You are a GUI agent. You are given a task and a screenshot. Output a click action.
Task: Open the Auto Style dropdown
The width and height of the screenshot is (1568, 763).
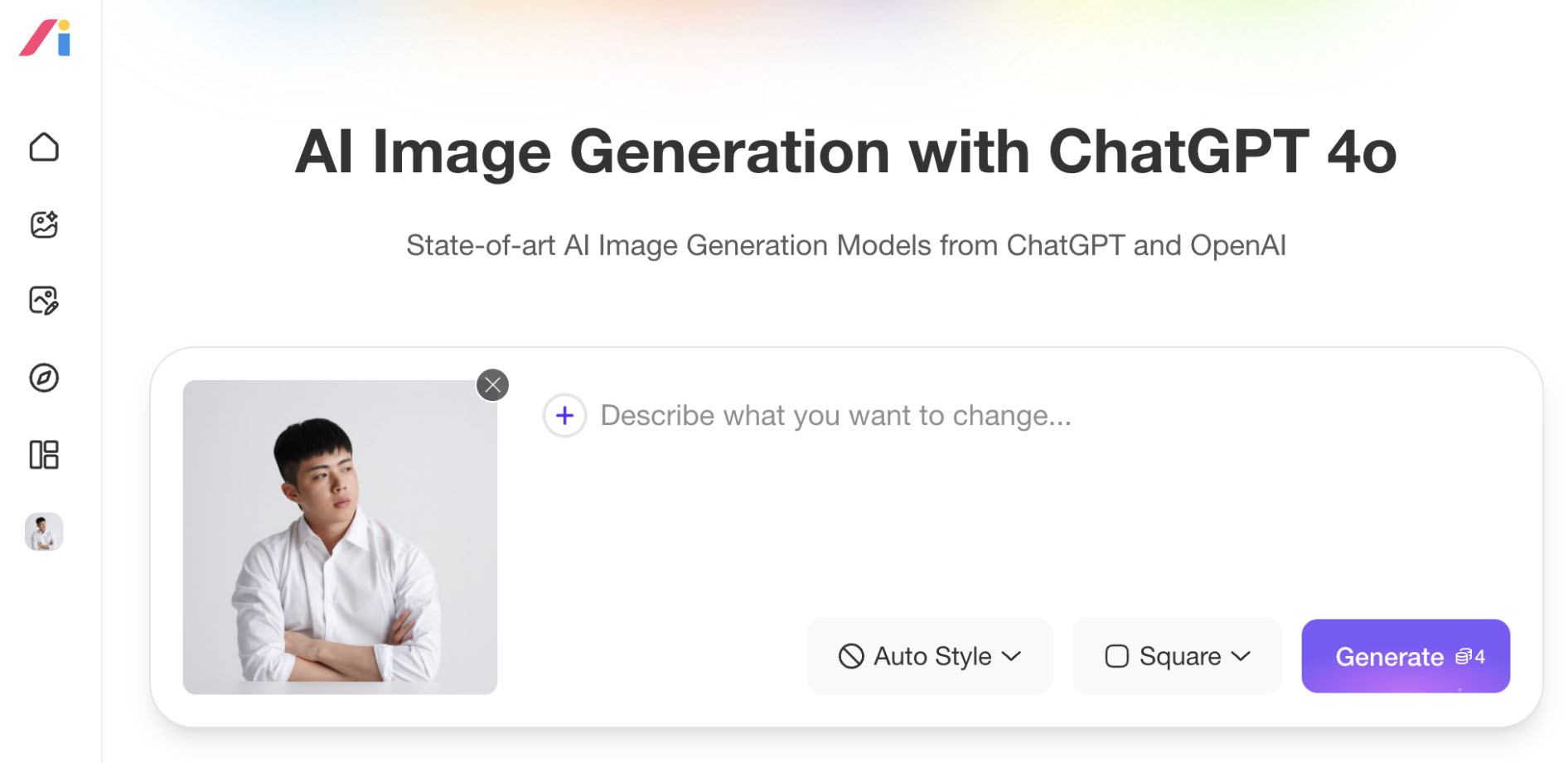[929, 656]
